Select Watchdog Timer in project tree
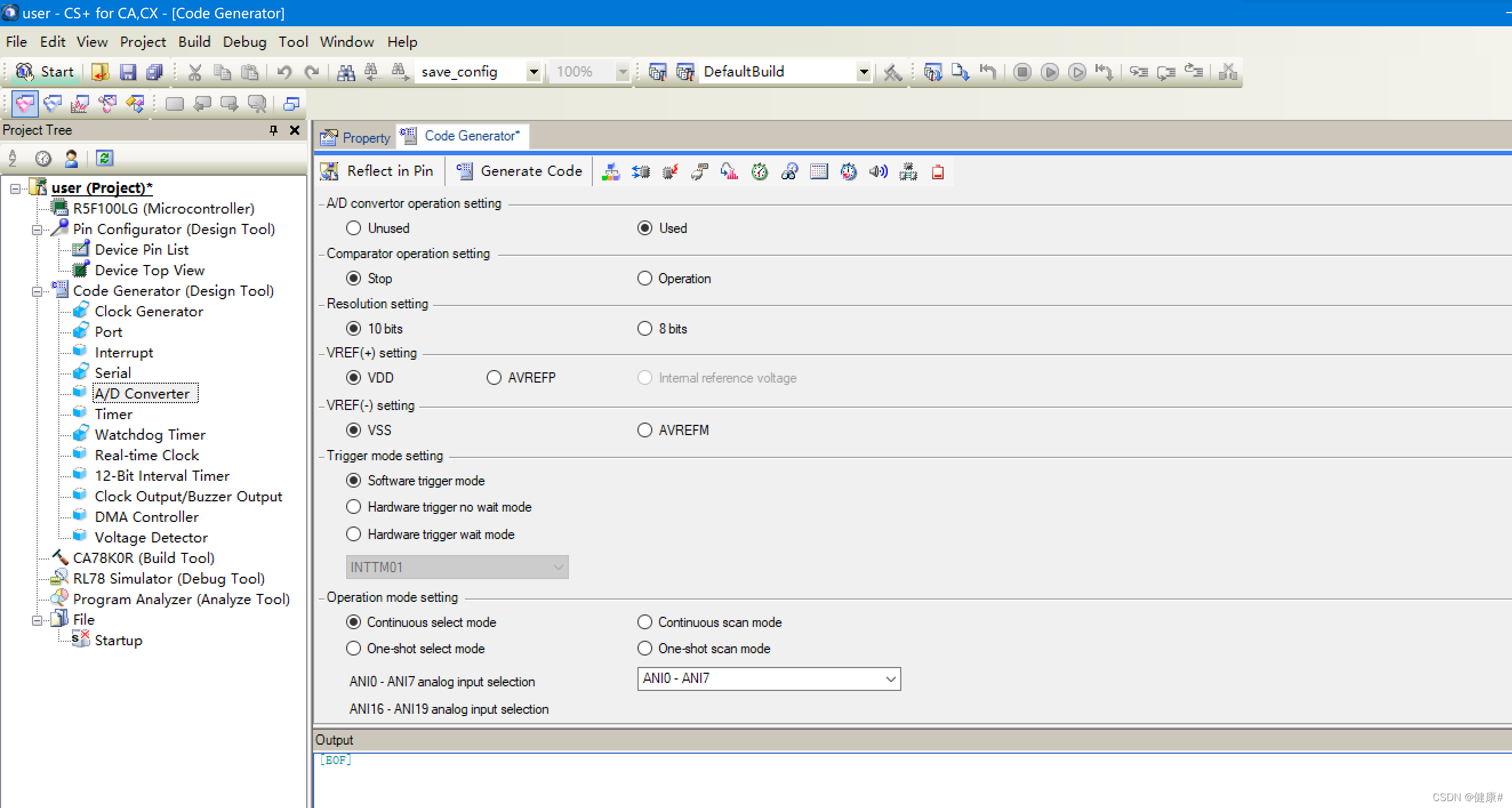1512x808 pixels. tap(150, 435)
